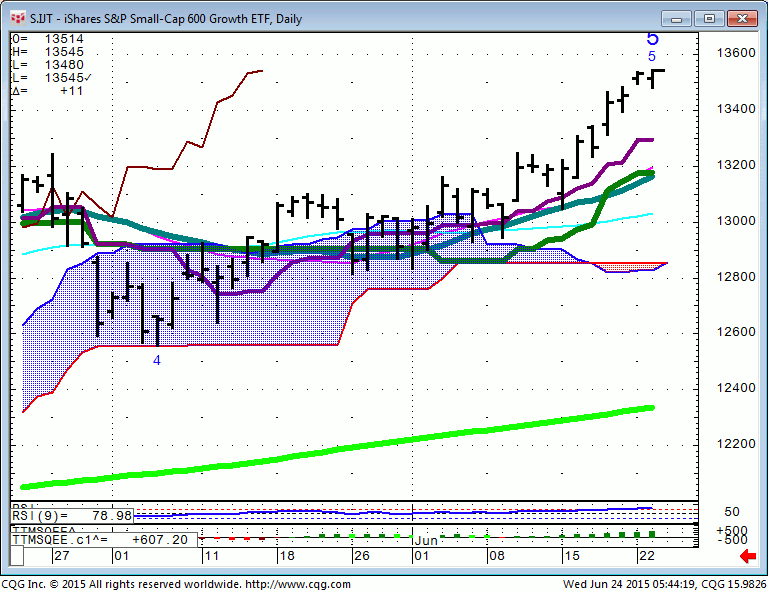Click the 12600 price scale label
The height and width of the screenshot is (592, 768).
point(736,332)
